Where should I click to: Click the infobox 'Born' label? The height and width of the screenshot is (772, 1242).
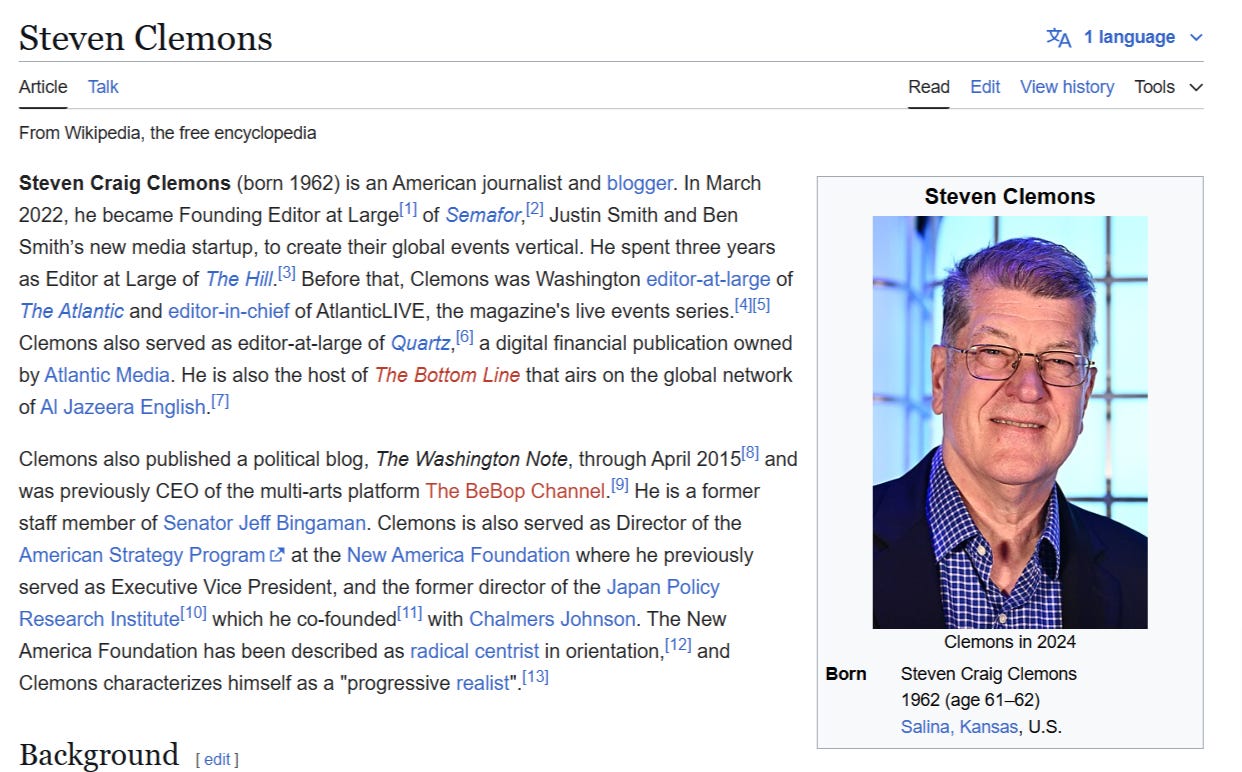[846, 673]
